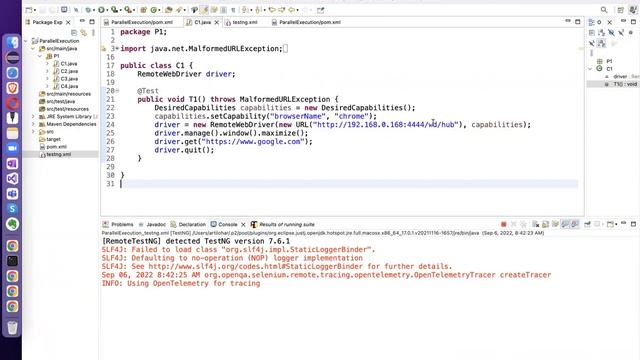Image resolution: width=640 pixels, height=360 pixels.
Task: Expand the Maven Dependencies node
Action: 33,124
